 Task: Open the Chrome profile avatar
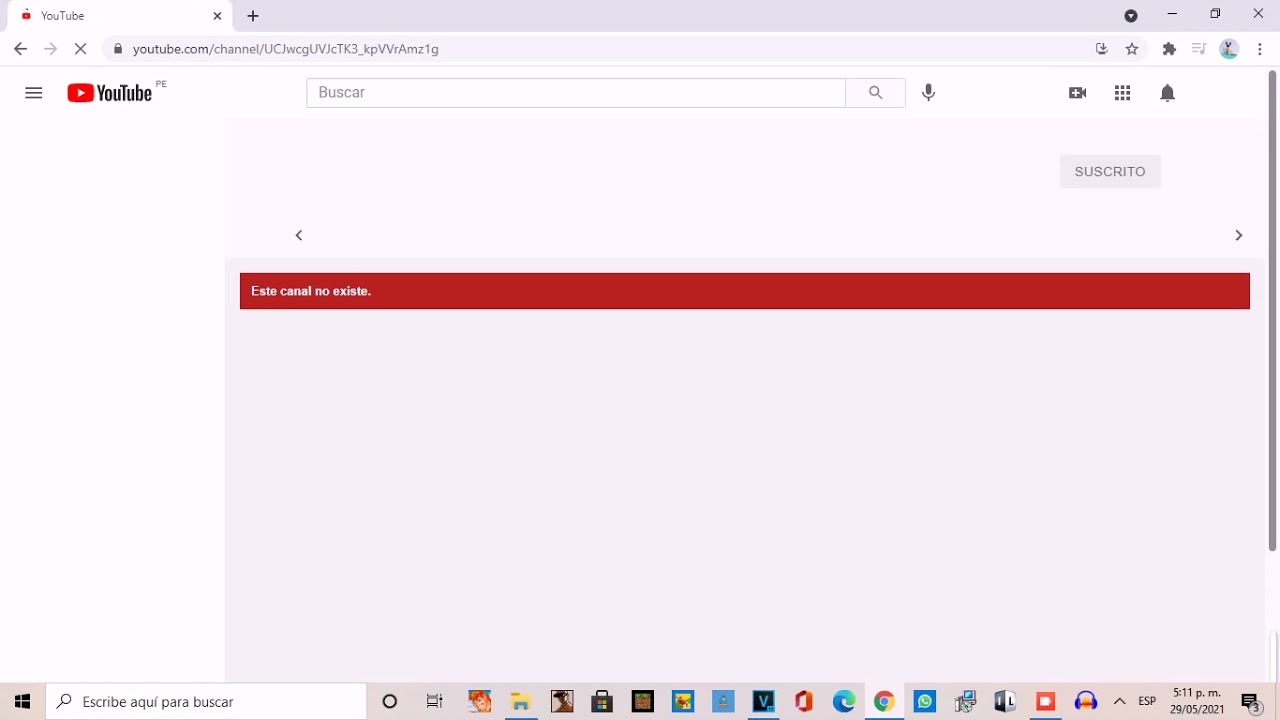[x=1229, y=49]
